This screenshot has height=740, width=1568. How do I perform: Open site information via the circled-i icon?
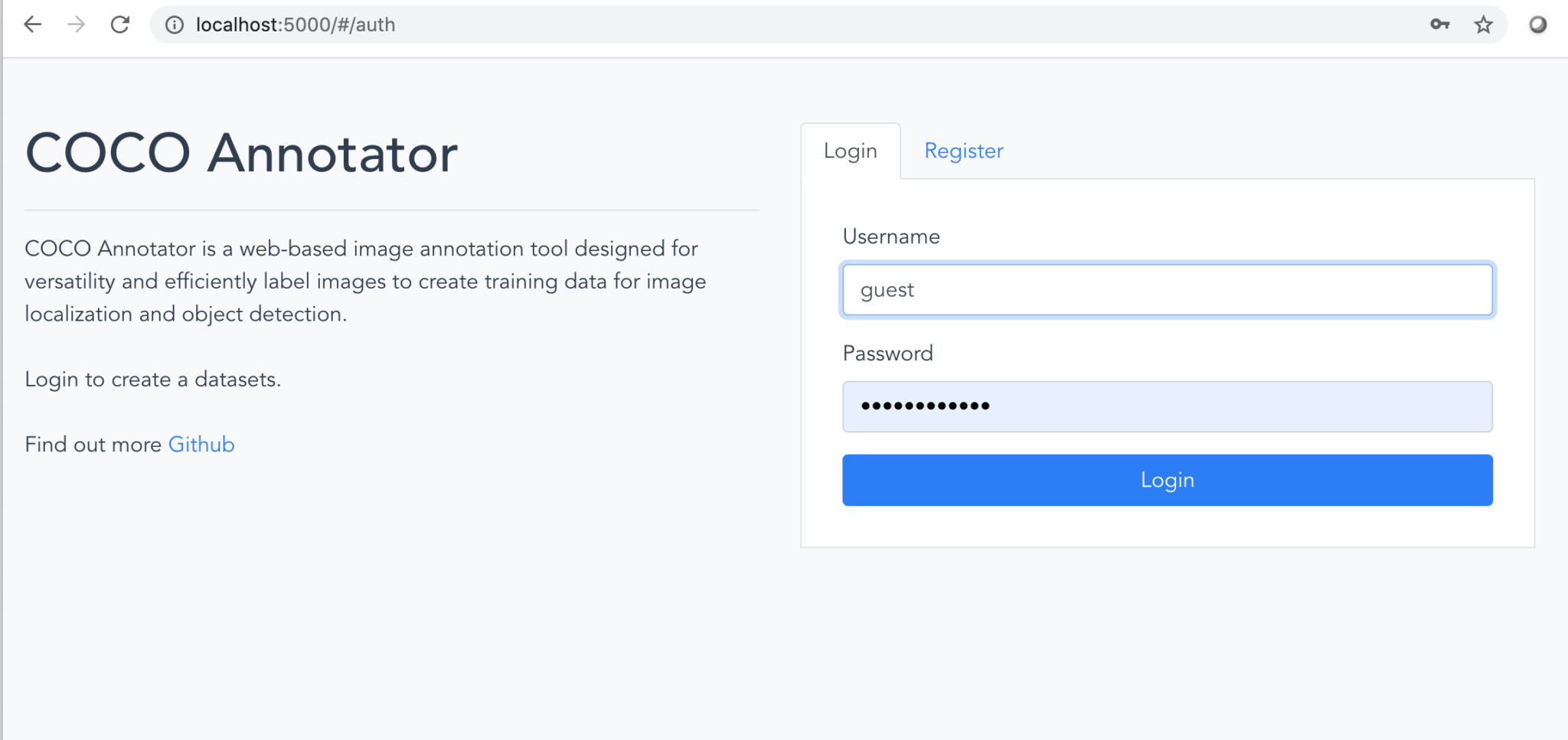tap(174, 24)
